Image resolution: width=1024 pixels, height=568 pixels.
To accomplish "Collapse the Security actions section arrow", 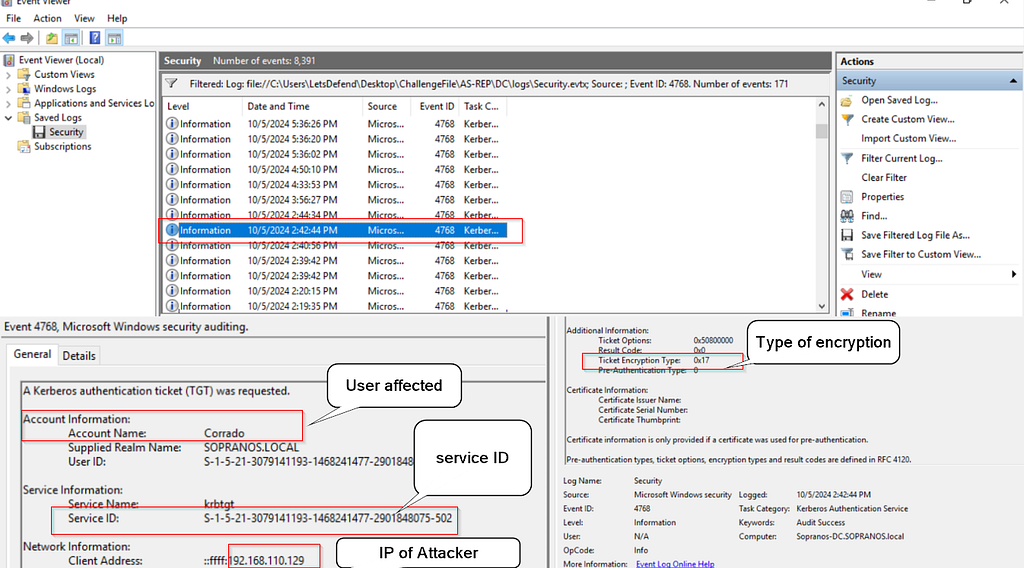I will (1013, 81).
